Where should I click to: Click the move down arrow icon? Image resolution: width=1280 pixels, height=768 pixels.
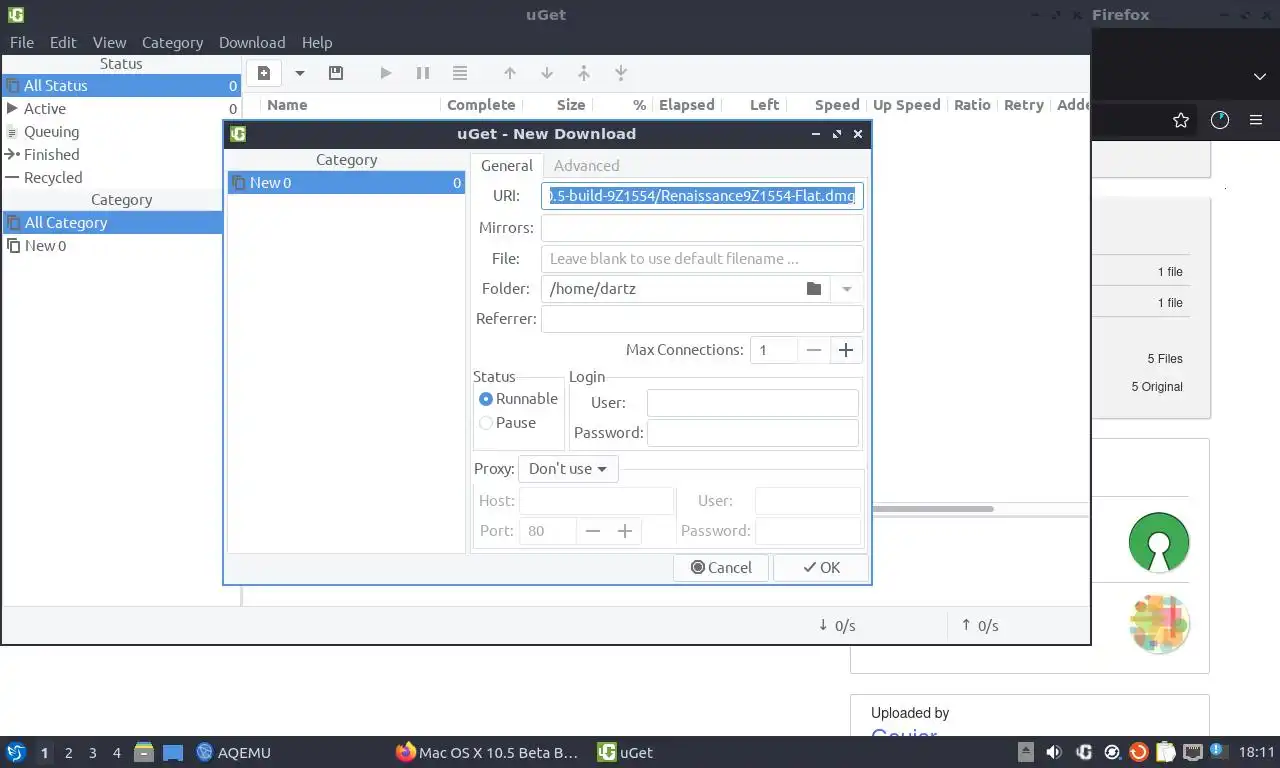547,73
